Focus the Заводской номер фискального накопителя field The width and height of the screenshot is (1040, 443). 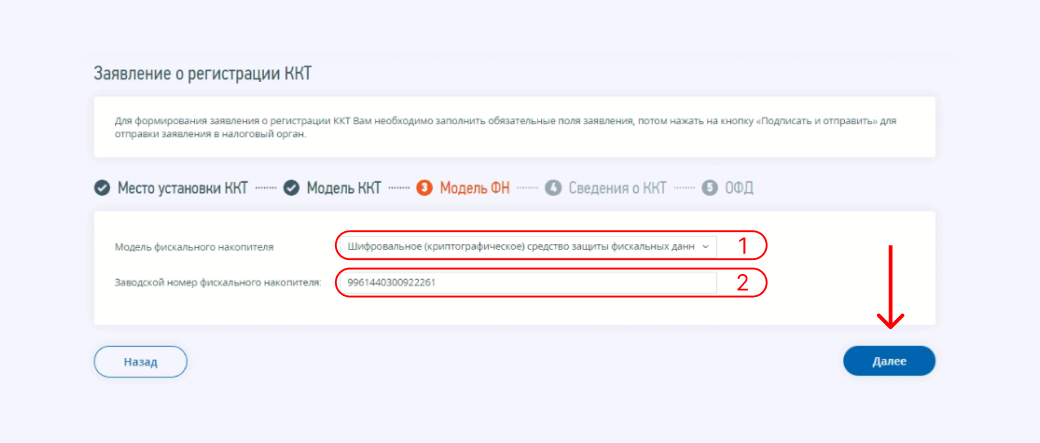[x=526, y=283]
